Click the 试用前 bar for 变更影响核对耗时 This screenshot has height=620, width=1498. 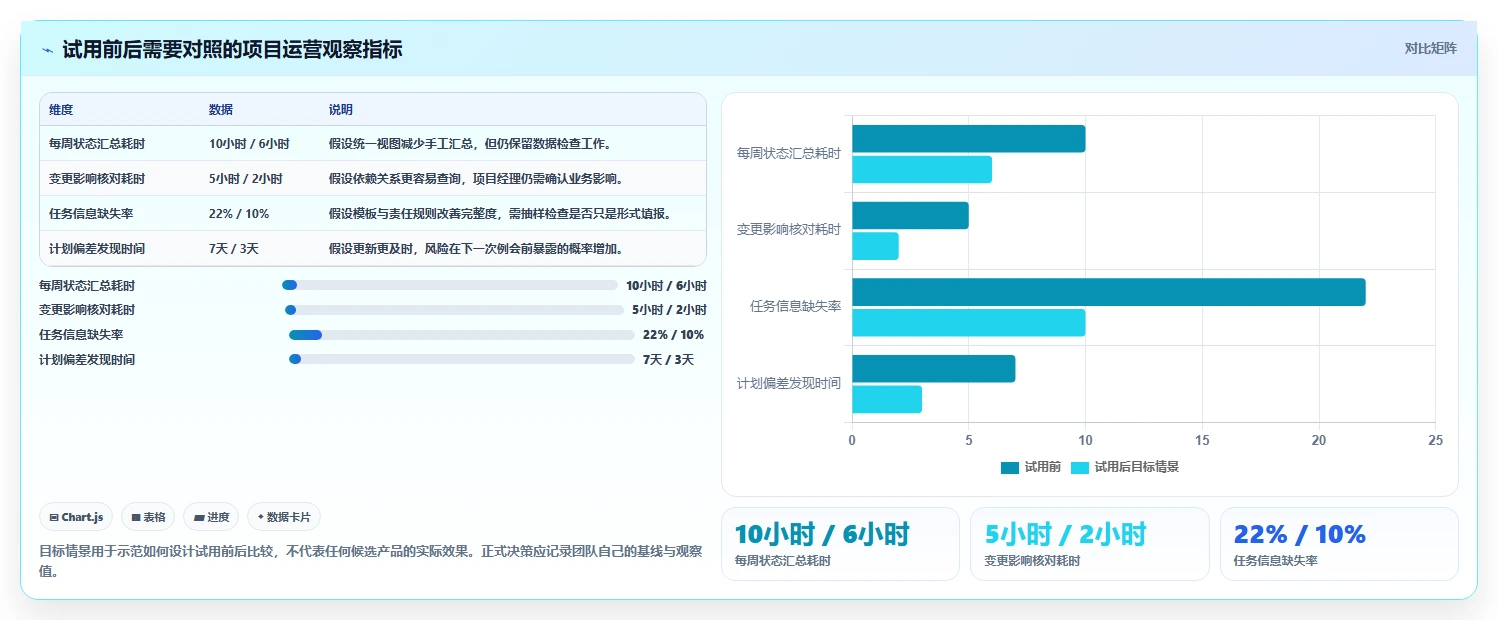pos(910,215)
